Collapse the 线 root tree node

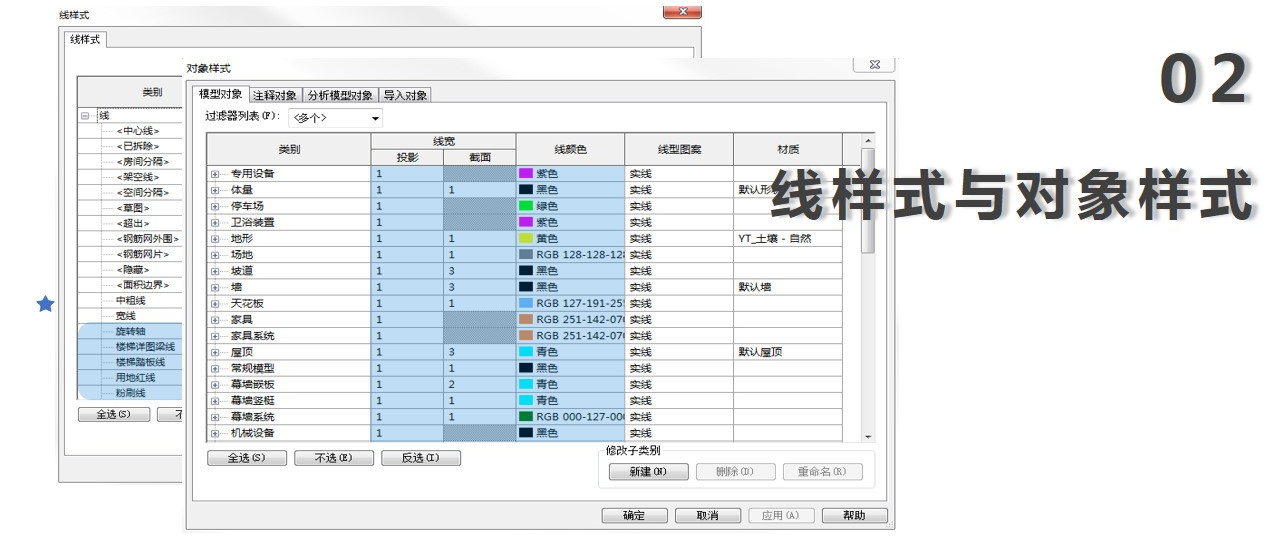(87, 115)
